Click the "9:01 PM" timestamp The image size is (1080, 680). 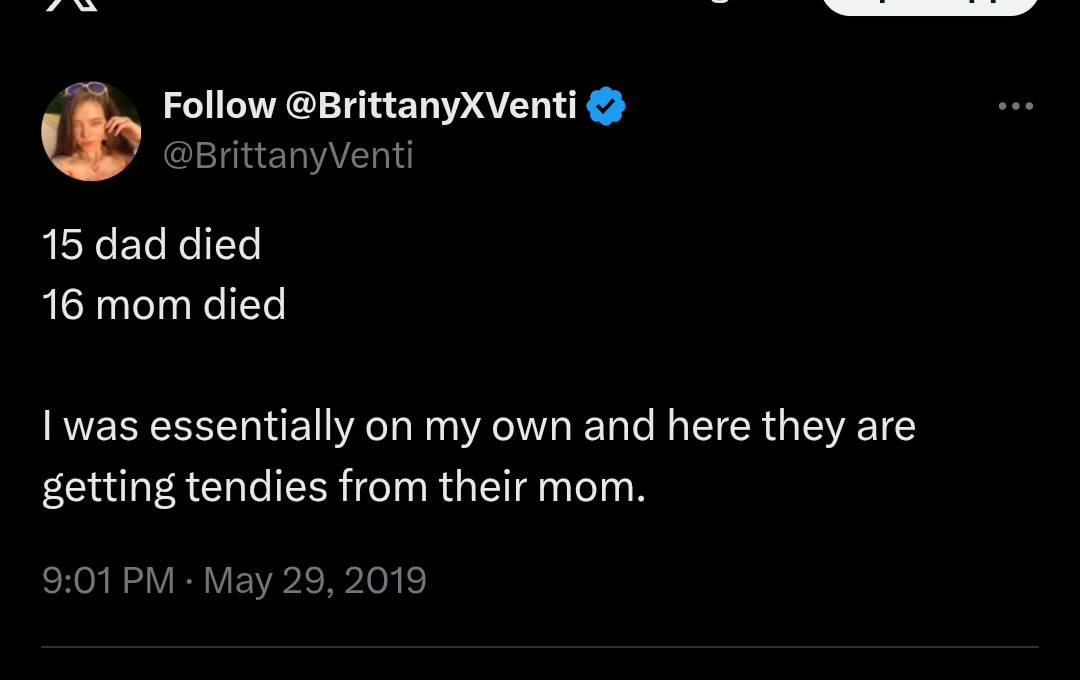click(x=108, y=580)
